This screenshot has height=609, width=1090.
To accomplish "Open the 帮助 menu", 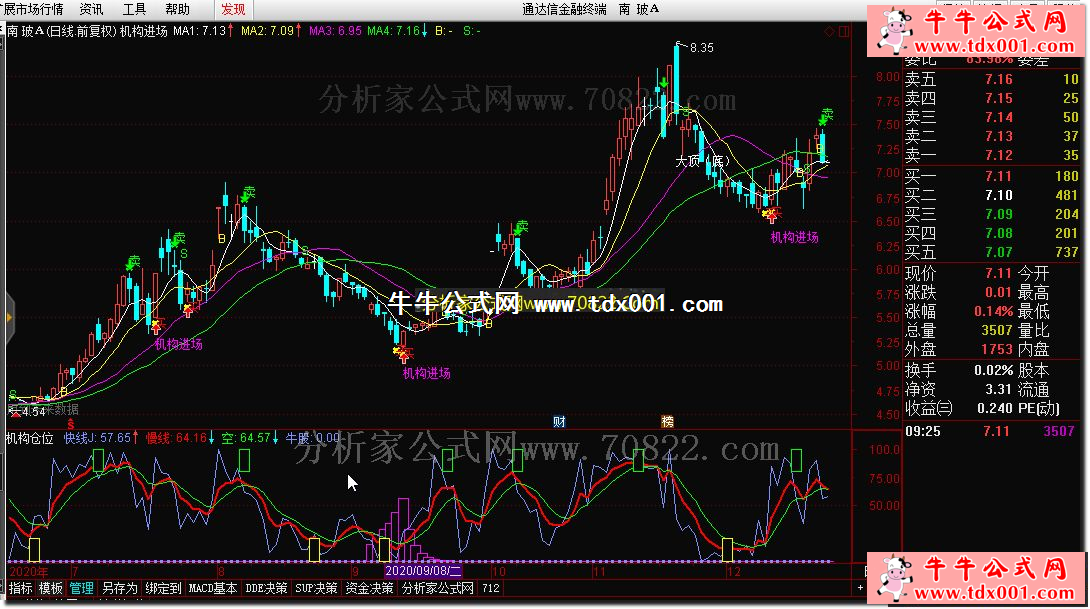I will pyautogui.click(x=177, y=9).
